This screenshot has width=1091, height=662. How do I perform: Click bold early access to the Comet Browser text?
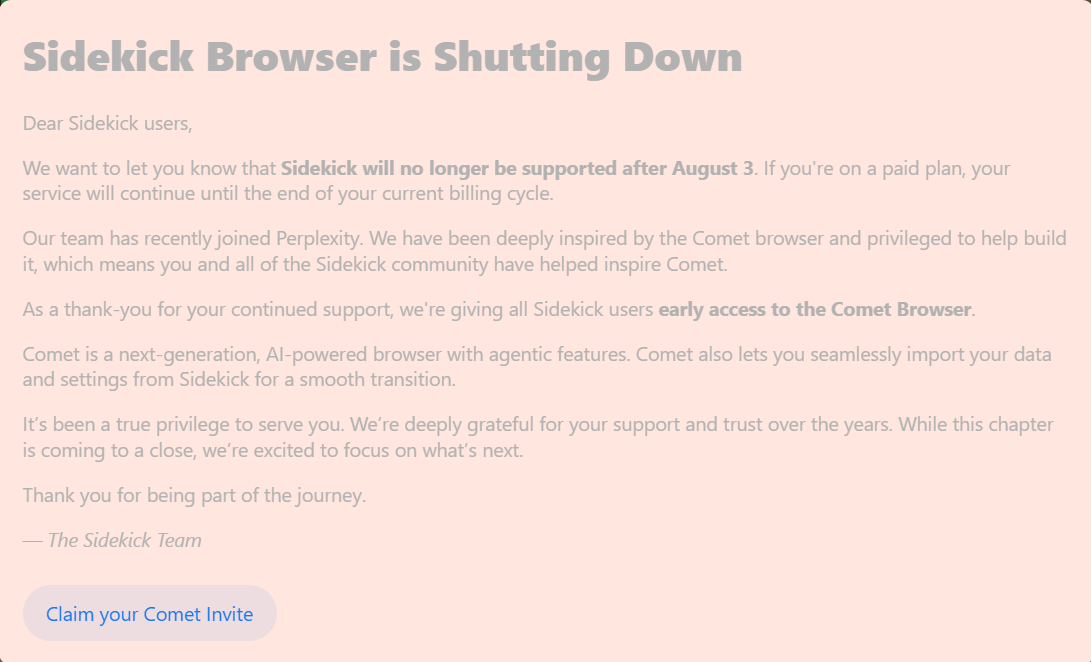tap(815, 309)
